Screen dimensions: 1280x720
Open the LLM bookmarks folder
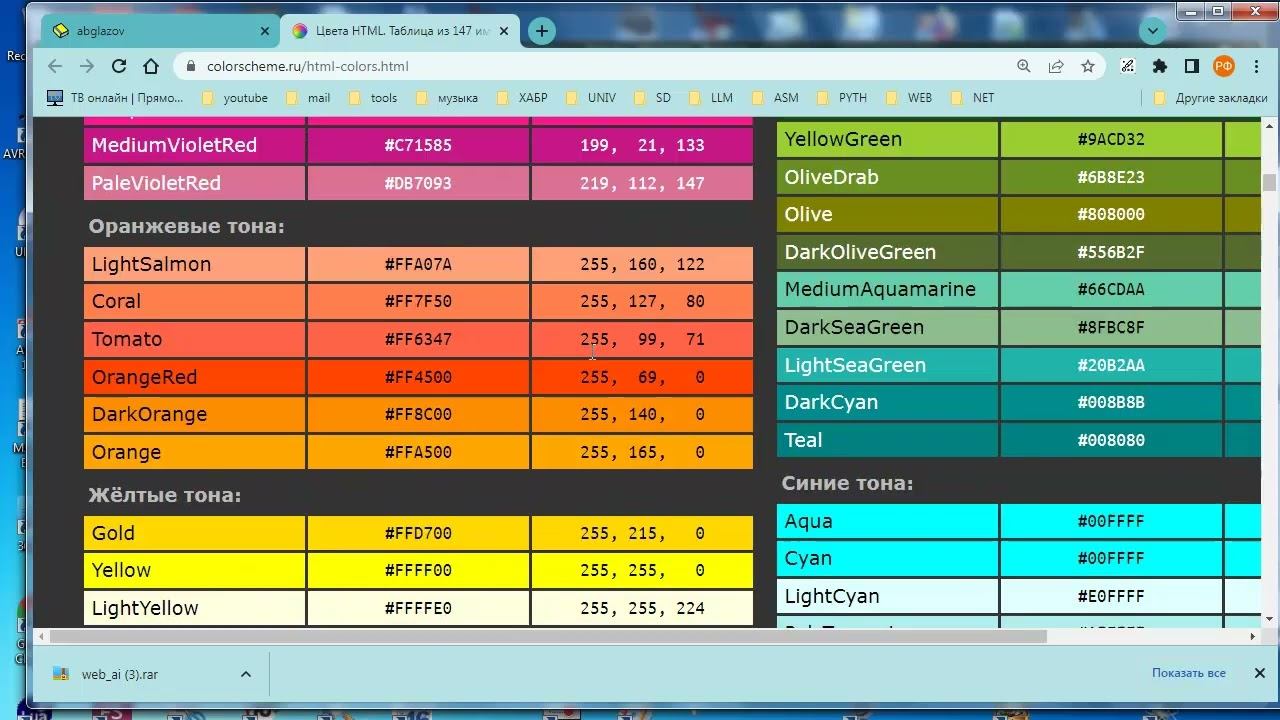tap(710, 98)
